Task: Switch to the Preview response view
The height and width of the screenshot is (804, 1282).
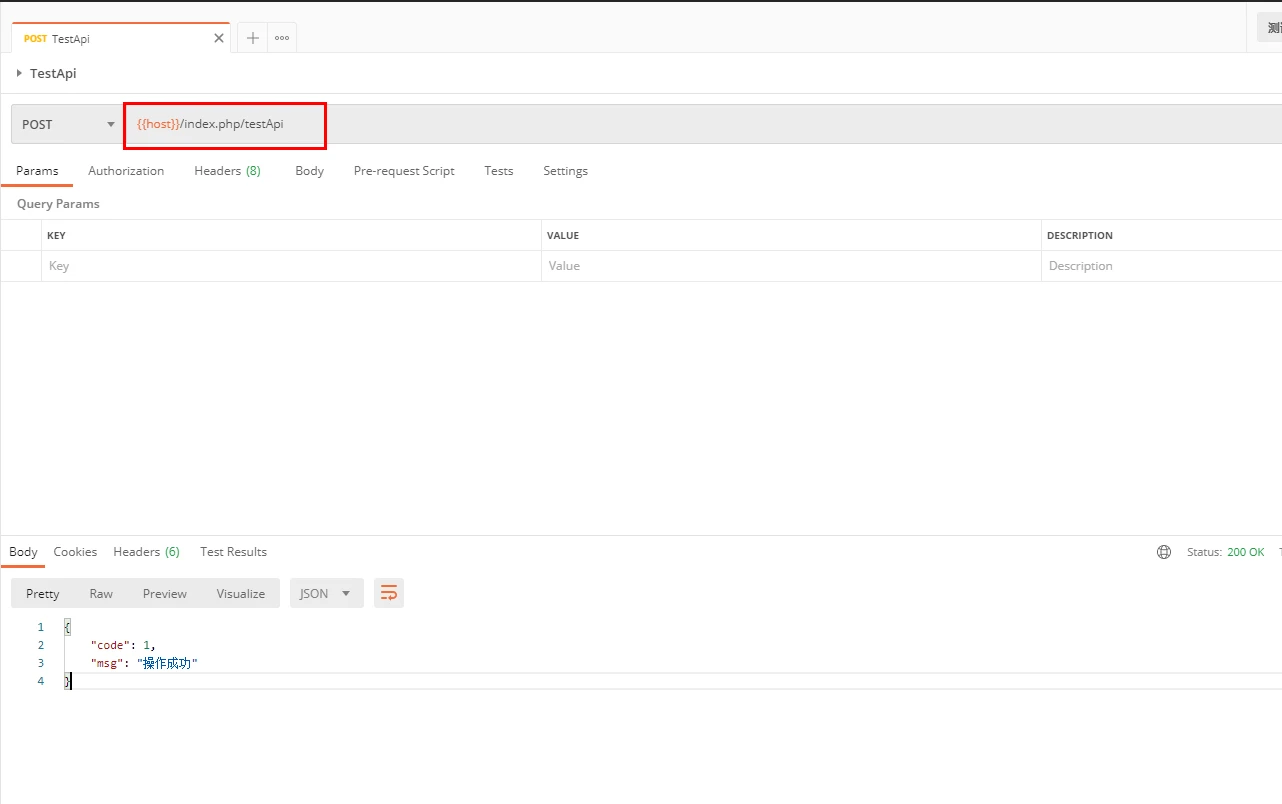Action: [164, 594]
